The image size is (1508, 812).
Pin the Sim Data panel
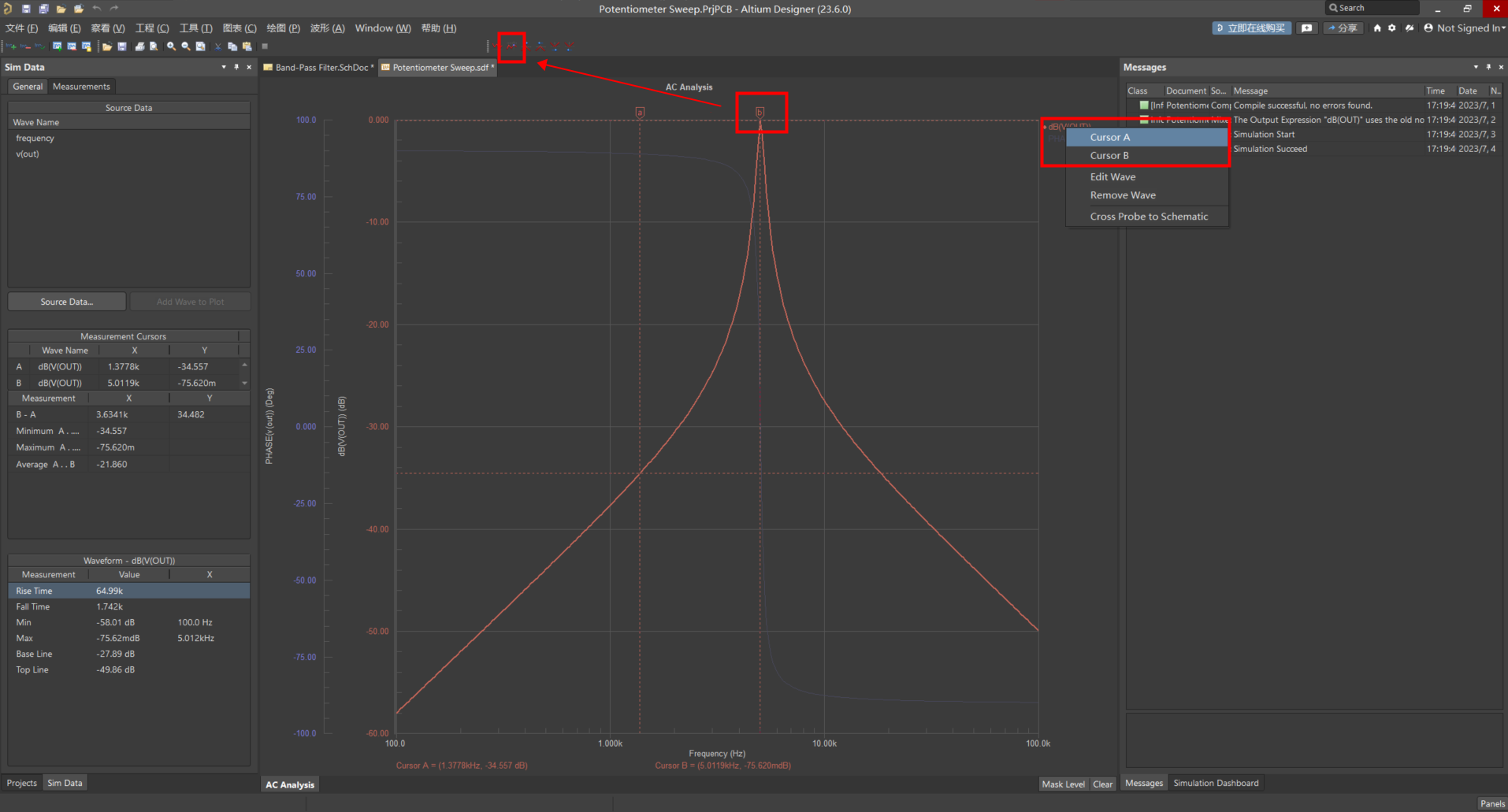236,67
